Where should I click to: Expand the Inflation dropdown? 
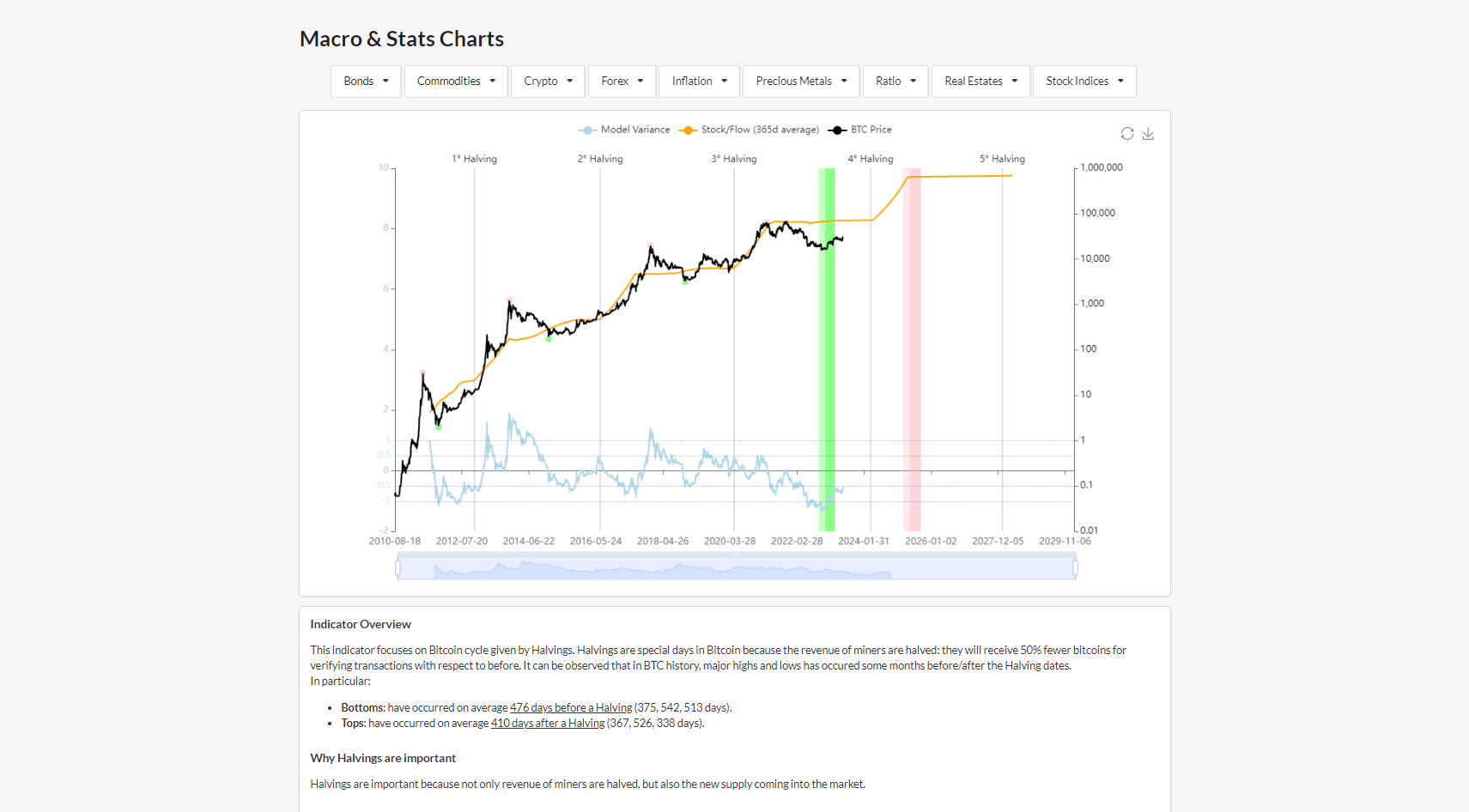pos(698,81)
